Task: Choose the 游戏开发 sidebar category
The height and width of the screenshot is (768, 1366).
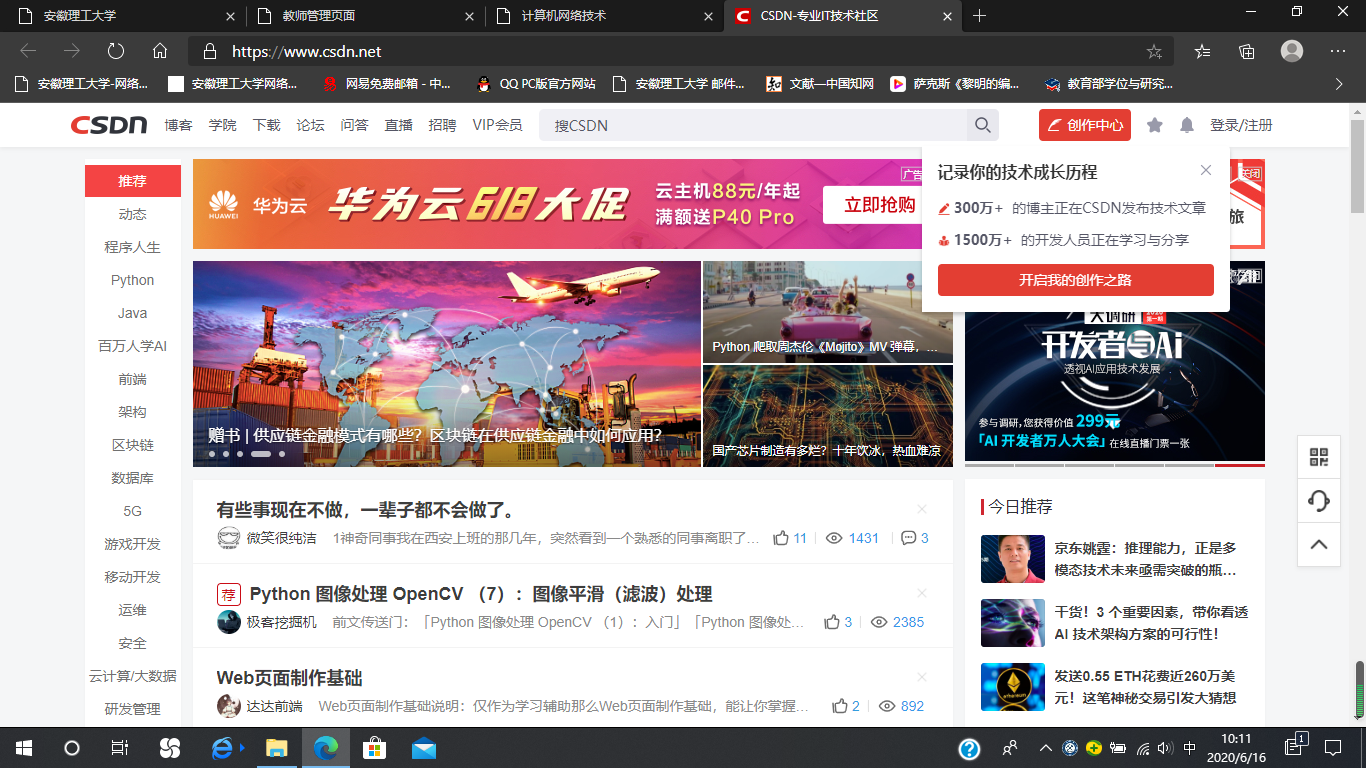Action: (x=133, y=544)
